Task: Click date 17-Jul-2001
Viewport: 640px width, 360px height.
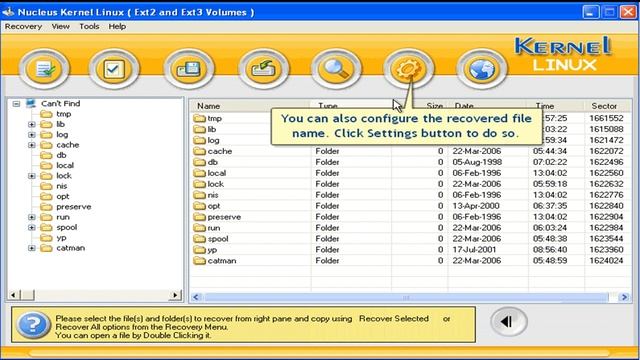Action: point(474,250)
